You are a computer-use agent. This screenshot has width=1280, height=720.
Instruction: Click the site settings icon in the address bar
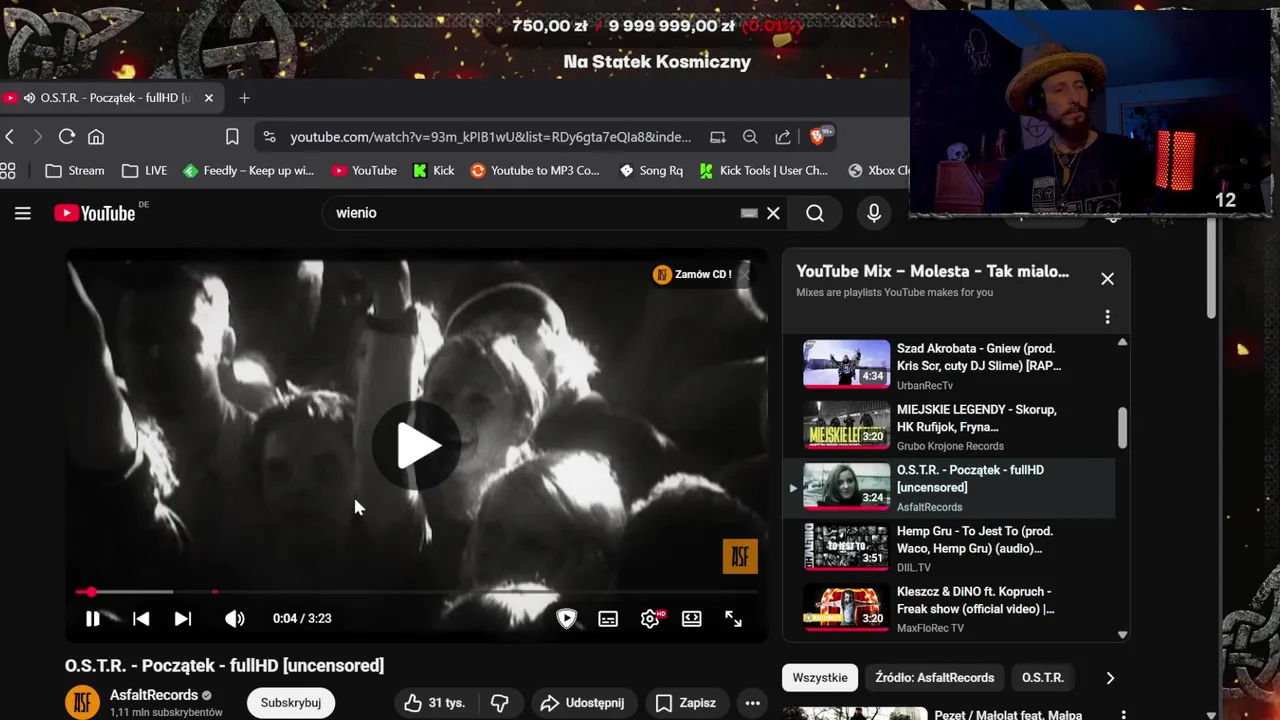point(269,137)
